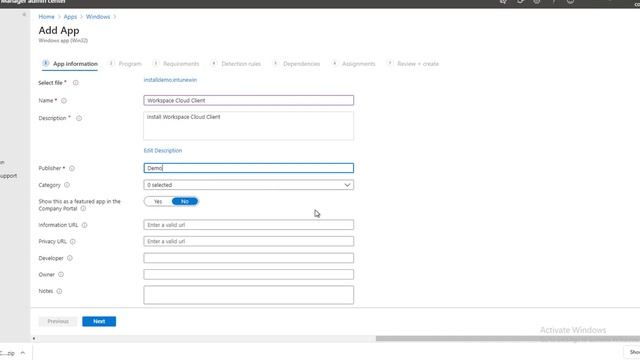Set featured app toggle to Yes
The image size is (640, 360).
coord(158,202)
